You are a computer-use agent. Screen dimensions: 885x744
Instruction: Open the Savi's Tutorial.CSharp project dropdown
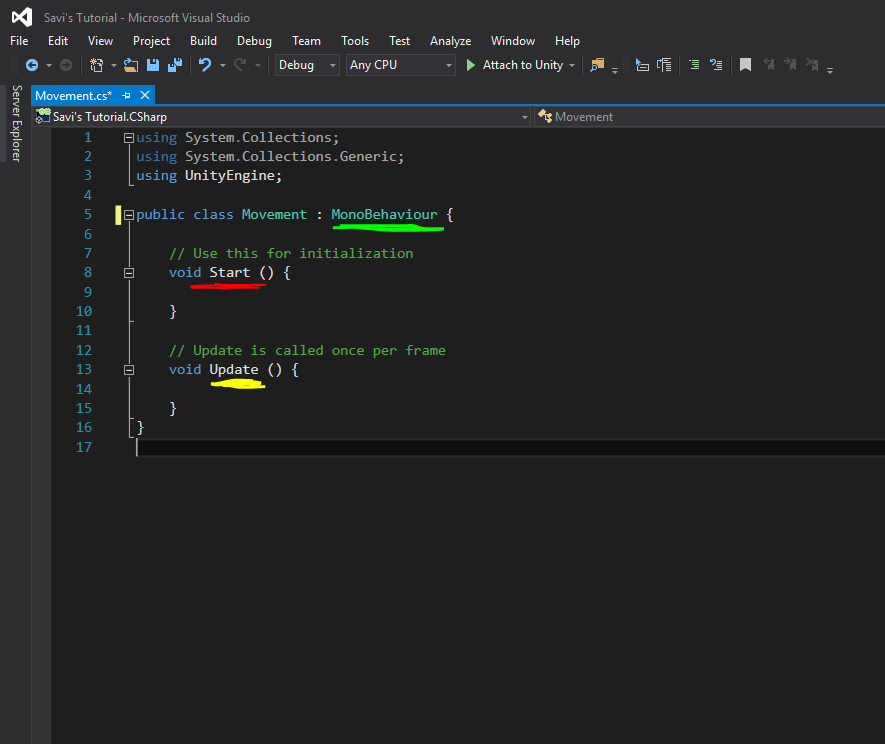tap(281, 117)
